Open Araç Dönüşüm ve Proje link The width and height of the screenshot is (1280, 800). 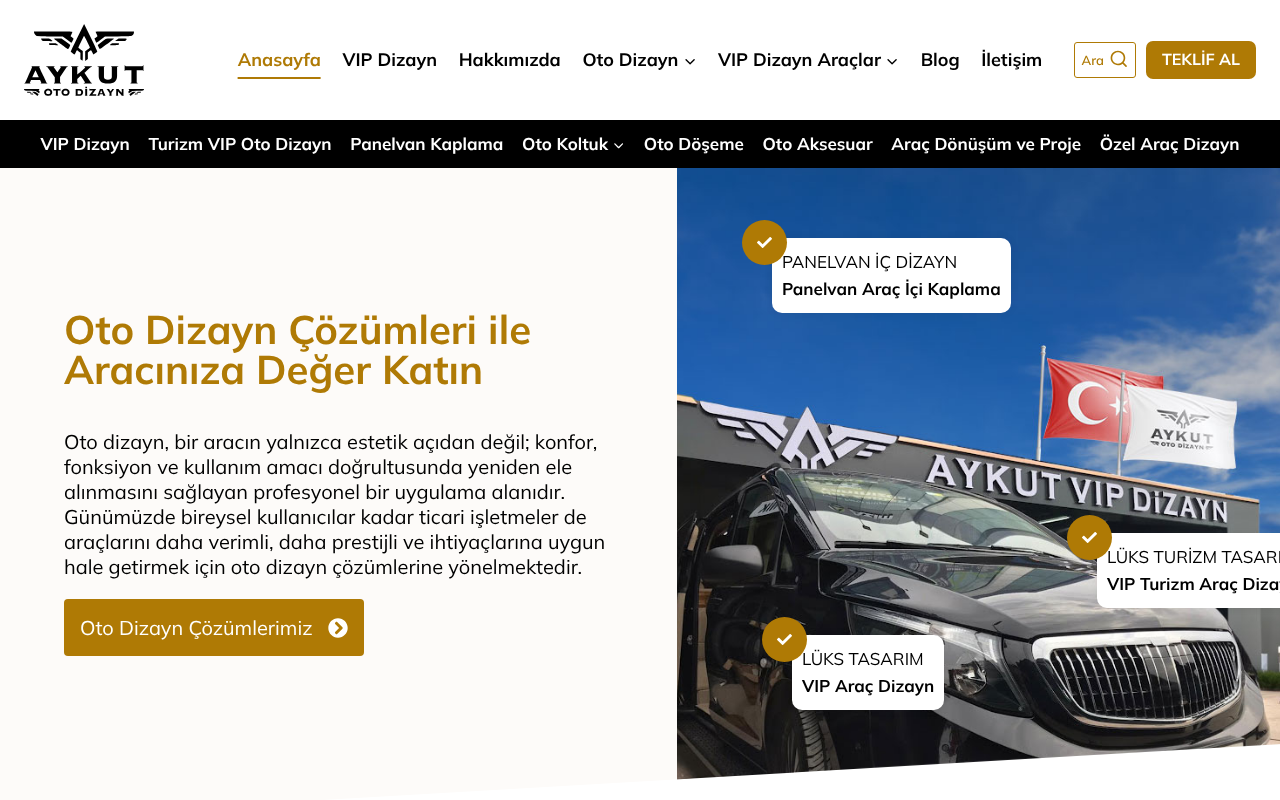(x=986, y=144)
